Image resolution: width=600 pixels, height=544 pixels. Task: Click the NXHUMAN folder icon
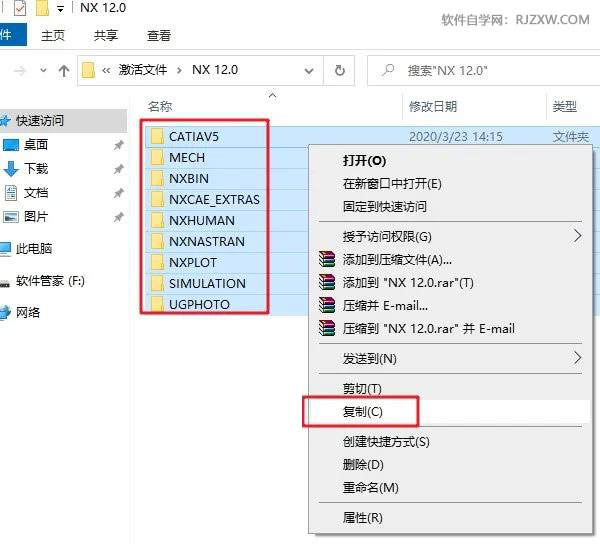pos(157,220)
